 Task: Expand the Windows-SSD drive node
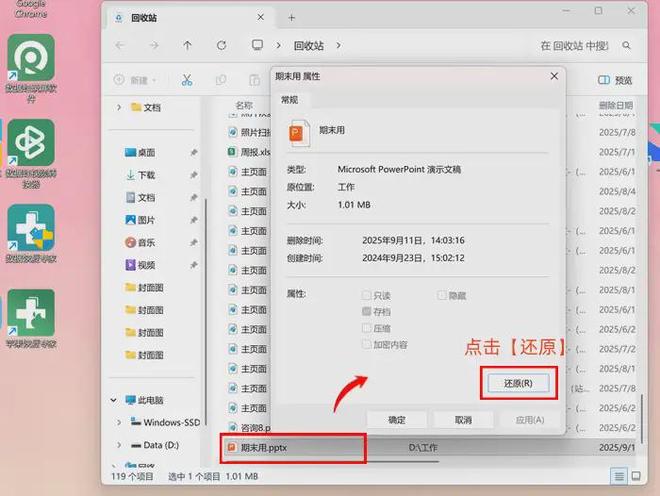click(x=119, y=422)
